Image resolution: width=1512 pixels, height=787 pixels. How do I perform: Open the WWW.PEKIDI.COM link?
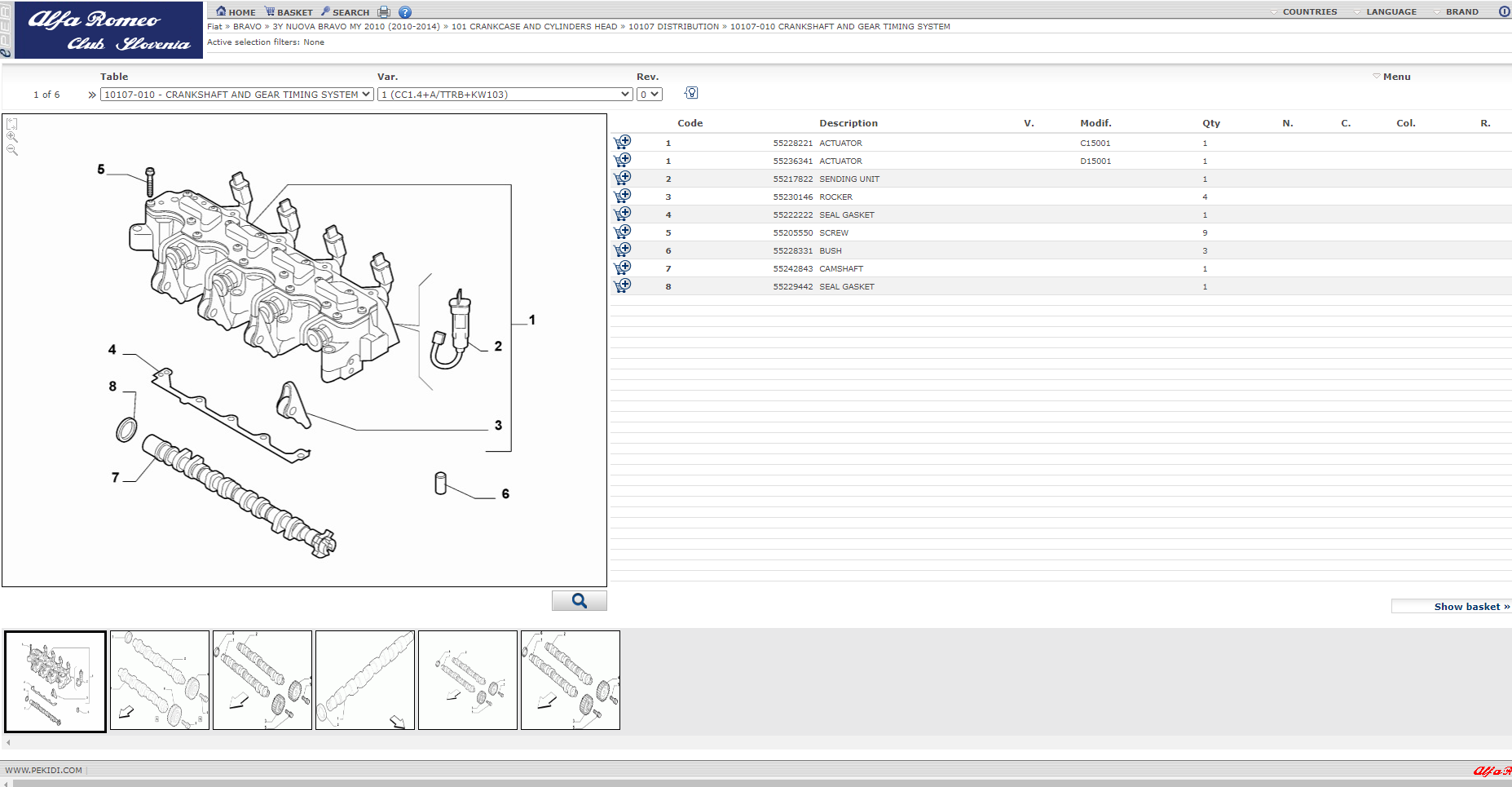tap(44, 771)
